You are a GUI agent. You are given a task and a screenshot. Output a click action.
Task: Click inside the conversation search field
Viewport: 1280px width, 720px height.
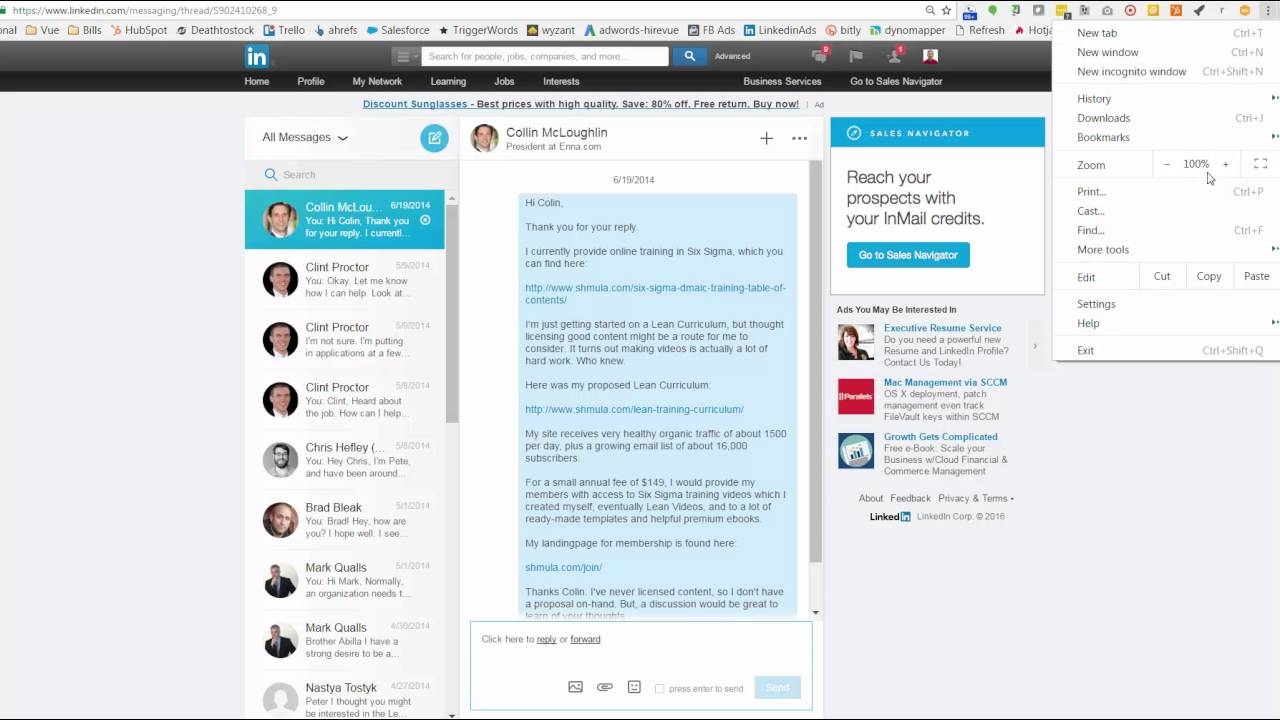click(x=320, y=174)
